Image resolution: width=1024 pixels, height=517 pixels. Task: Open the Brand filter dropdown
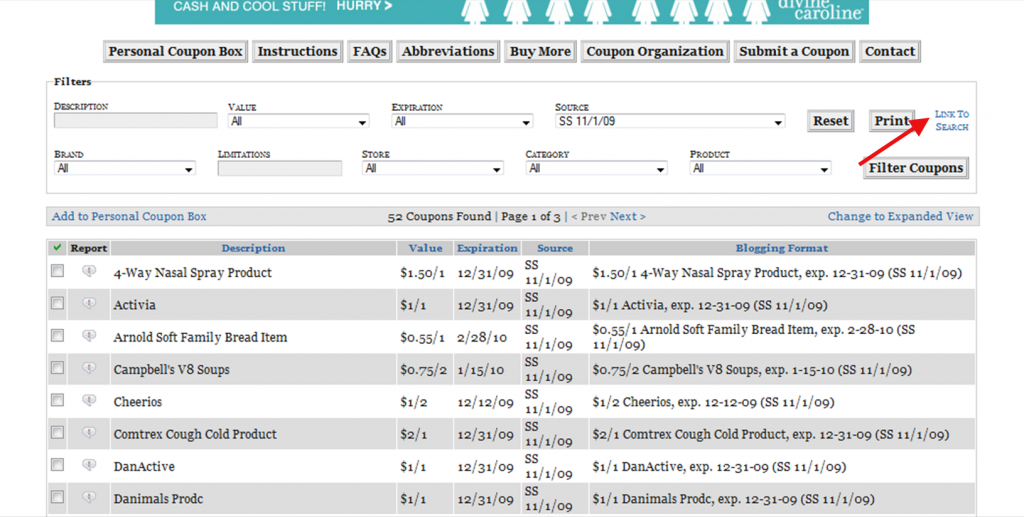(x=125, y=168)
